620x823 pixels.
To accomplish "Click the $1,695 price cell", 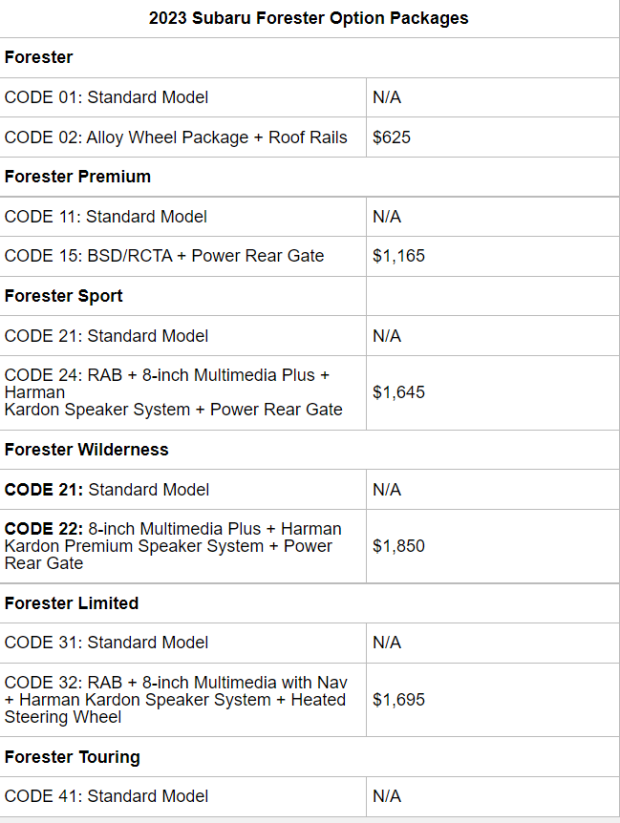I will (x=492, y=700).
